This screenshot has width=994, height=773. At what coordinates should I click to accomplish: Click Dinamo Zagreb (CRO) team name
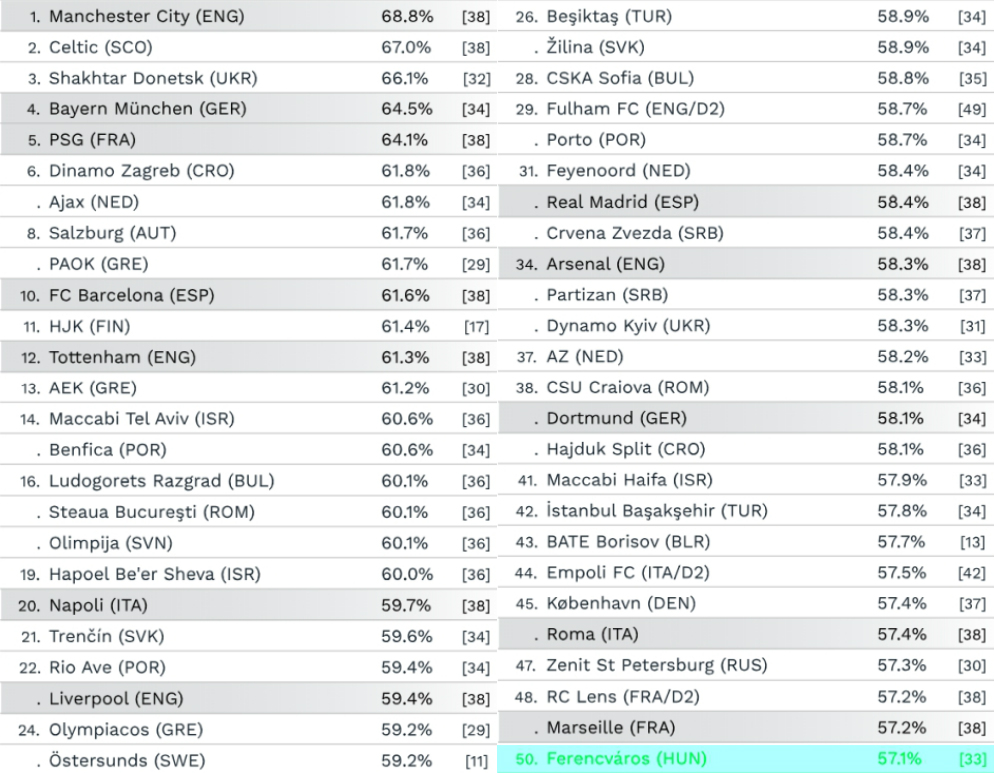[x=141, y=171]
